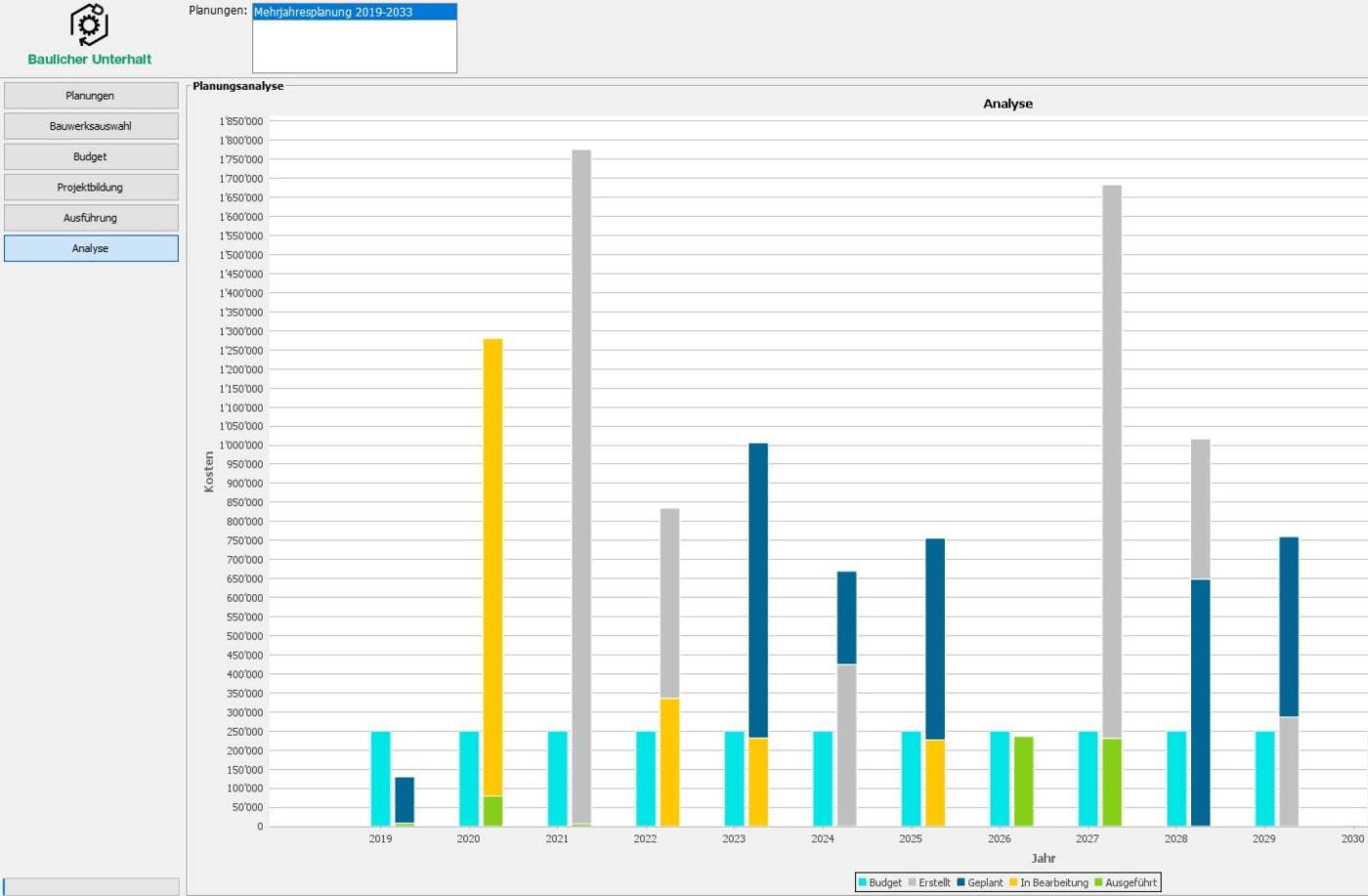This screenshot has height=896, width=1368.
Task: Open the Planungen section
Action: (x=91, y=96)
